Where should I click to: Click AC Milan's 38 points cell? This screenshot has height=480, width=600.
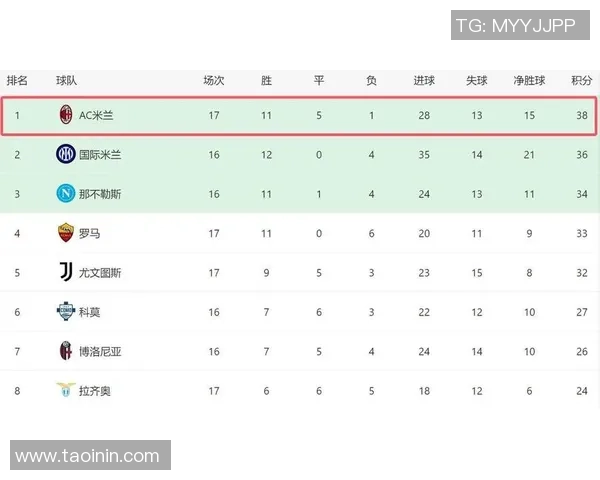coord(581,116)
